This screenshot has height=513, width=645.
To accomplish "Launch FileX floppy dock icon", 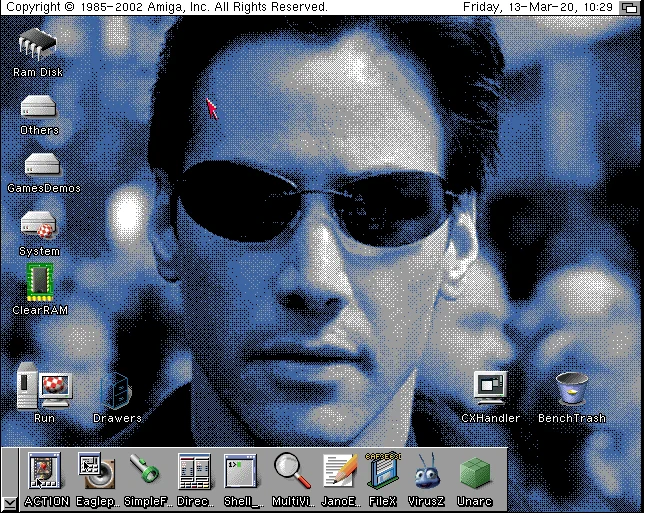I will pos(383,469).
